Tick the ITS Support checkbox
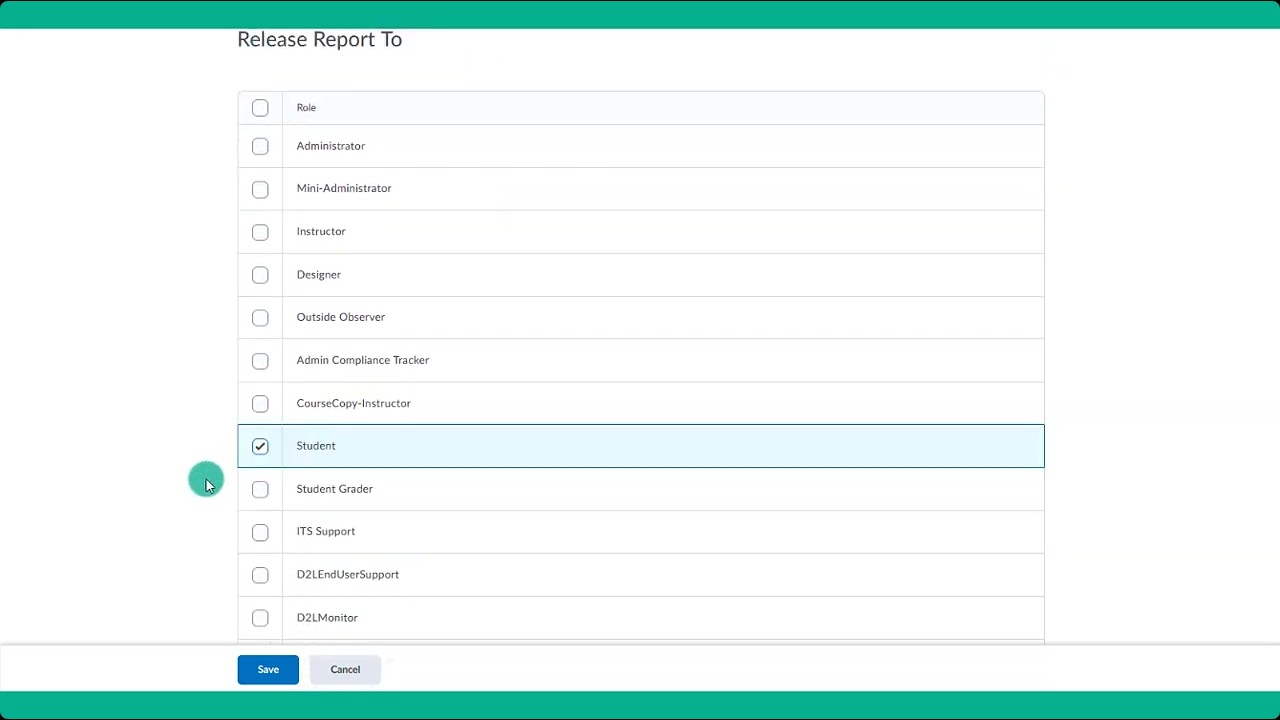The width and height of the screenshot is (1280, 720). [x=260, y=532]
